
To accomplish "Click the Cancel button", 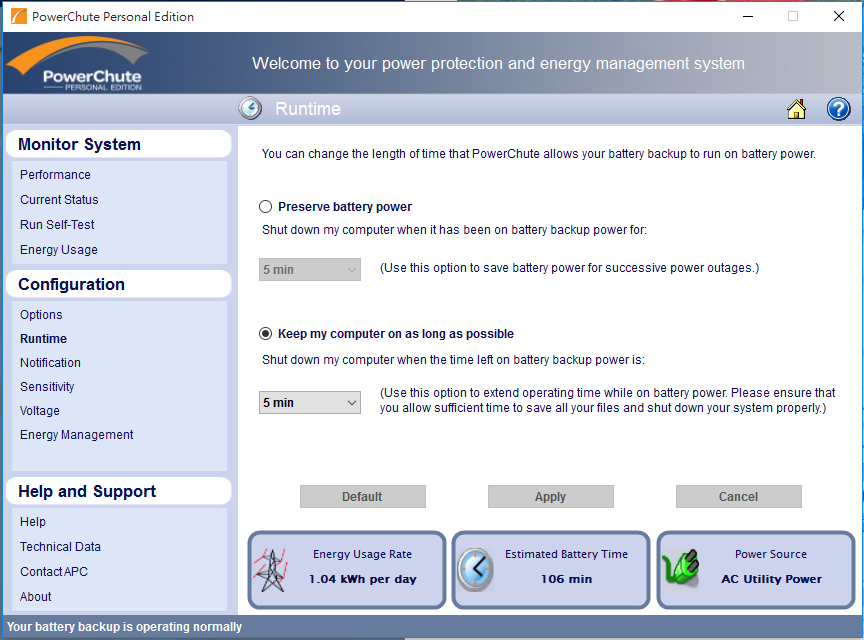I will pos(738,496).
